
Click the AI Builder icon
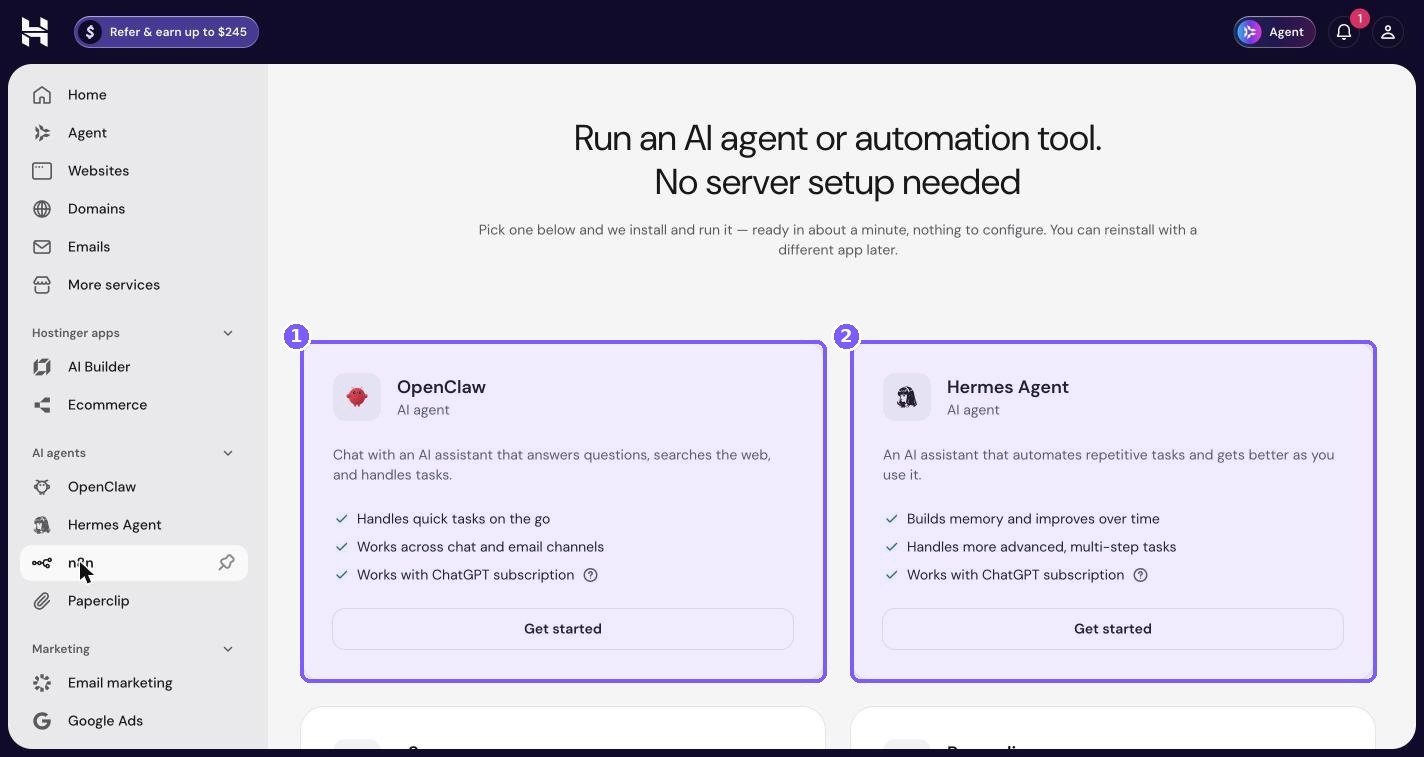click(42, 367)
